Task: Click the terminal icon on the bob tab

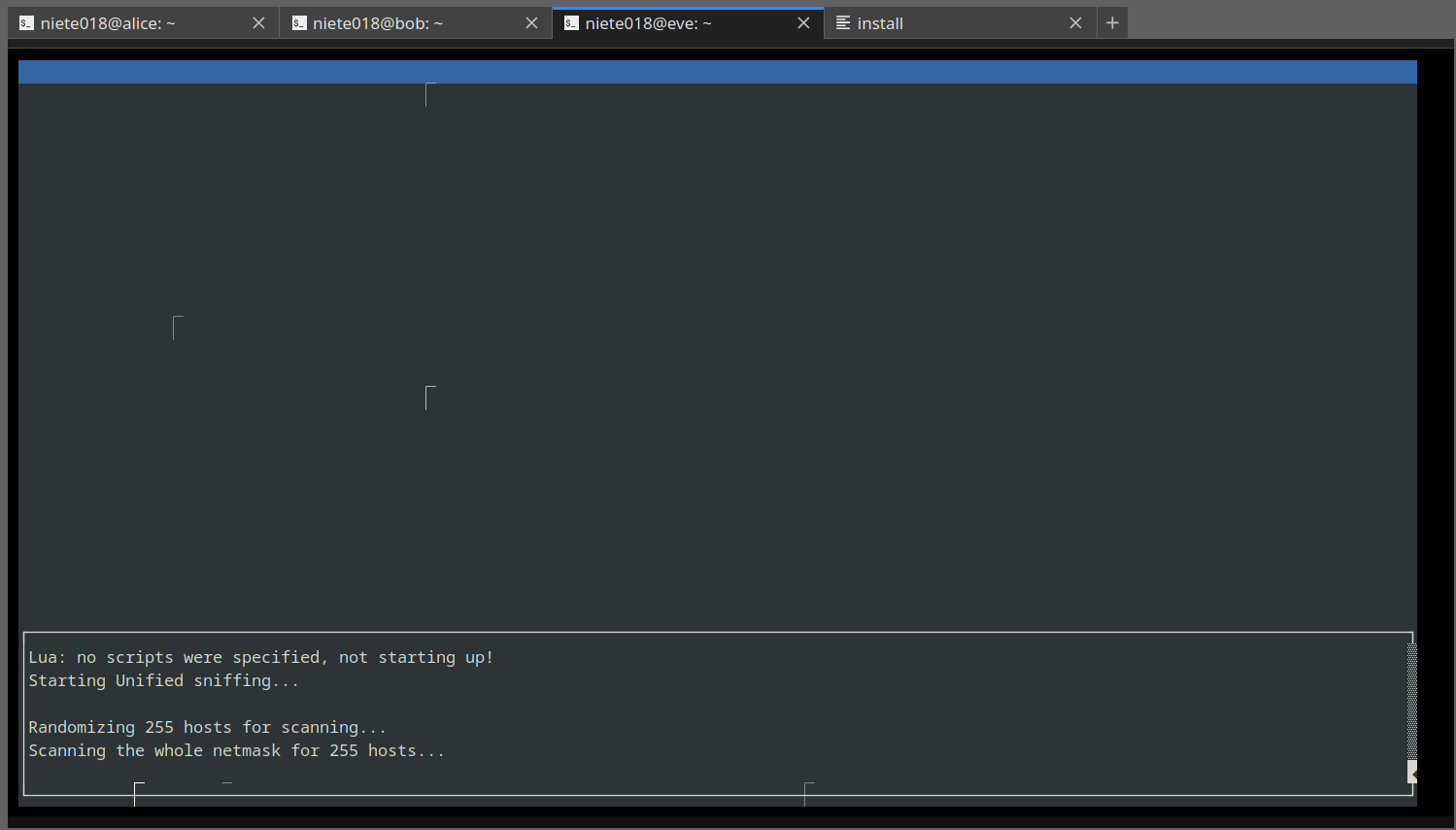Action: click(298, 22)
